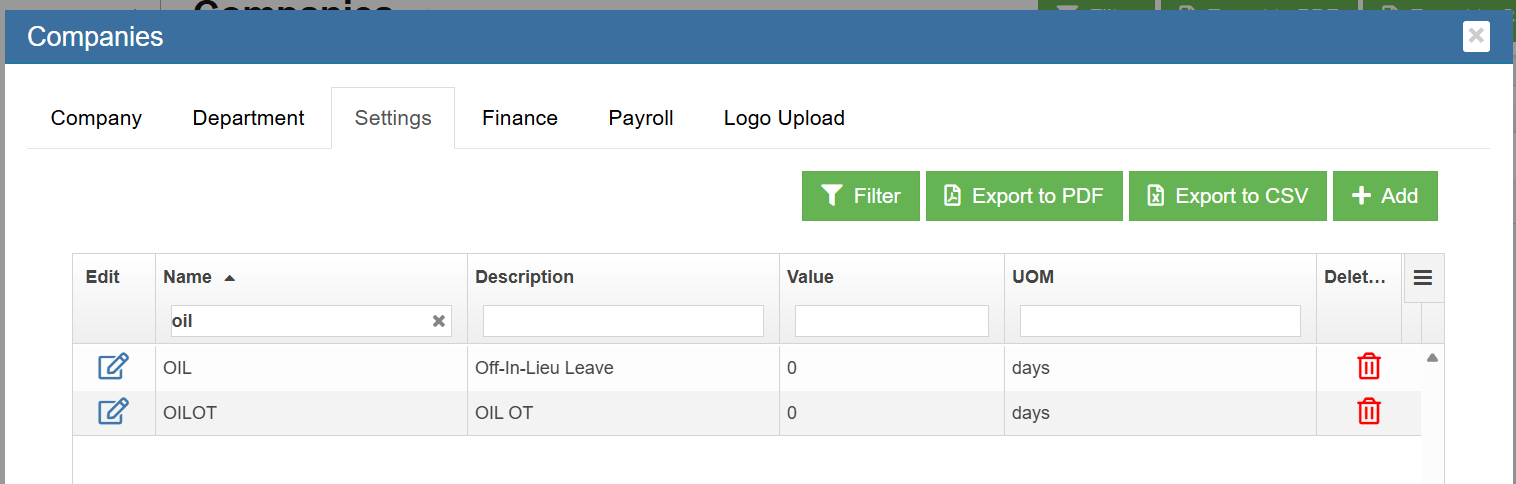Focus the Description filter field
1516x484 pixels.
pyautogui.click(x=623, y=321)
